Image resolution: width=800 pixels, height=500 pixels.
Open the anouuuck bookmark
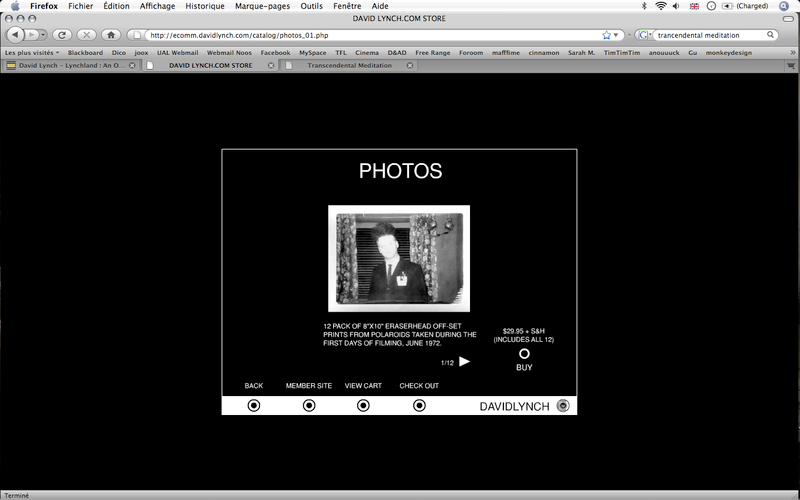[664, 53]
